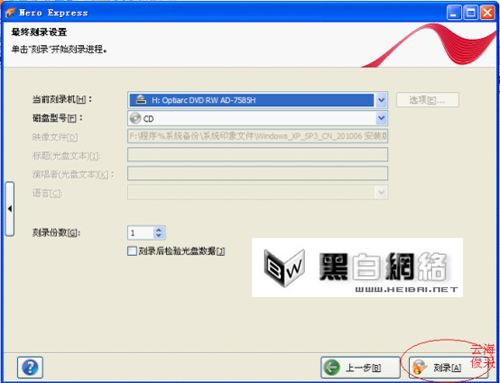Click the drive icon beside Optiarc DVD RW
The height and width of the screenshot is (383, 500).
[x=141, y=100]
